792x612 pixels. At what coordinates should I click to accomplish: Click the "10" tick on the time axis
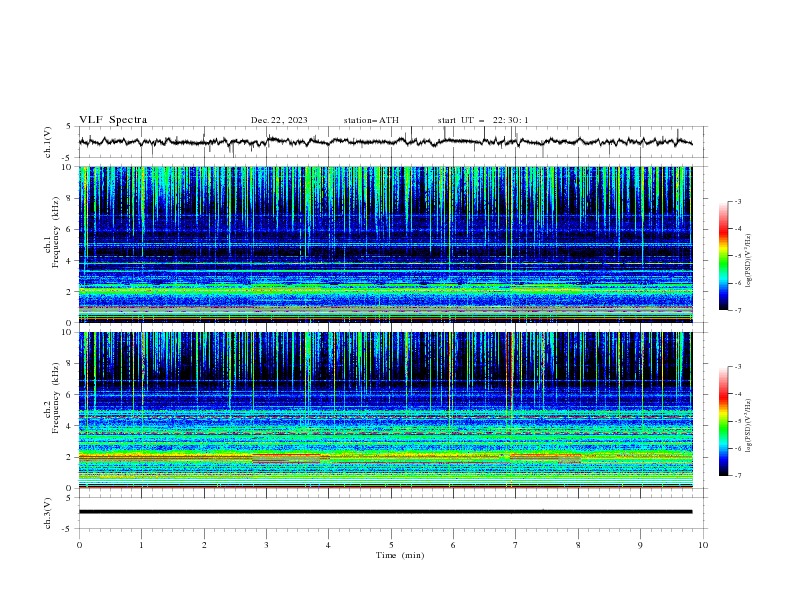(x=703, y=545)
